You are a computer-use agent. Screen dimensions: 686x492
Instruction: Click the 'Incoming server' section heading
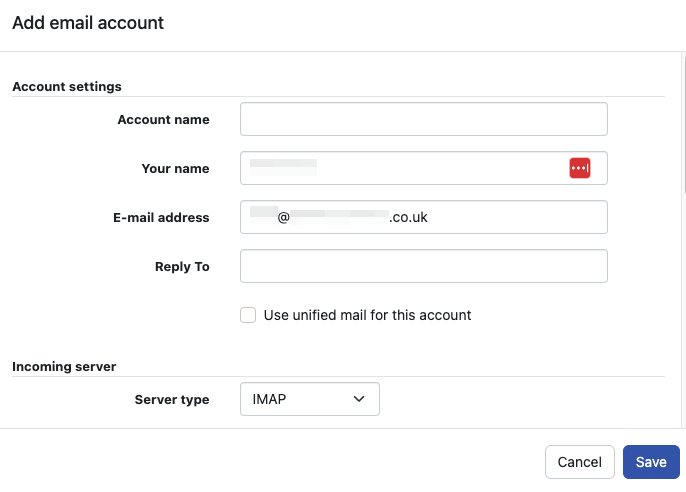click(67, 367)
